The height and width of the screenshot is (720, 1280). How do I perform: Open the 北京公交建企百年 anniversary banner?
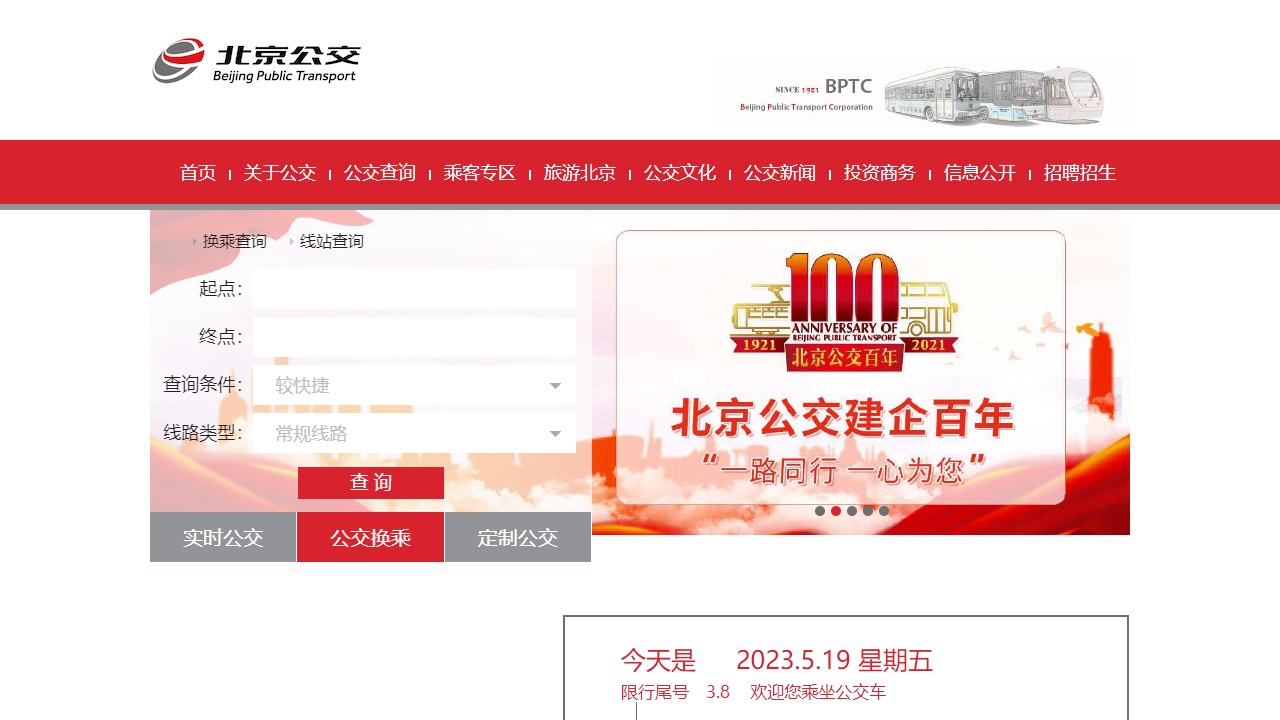861,372
